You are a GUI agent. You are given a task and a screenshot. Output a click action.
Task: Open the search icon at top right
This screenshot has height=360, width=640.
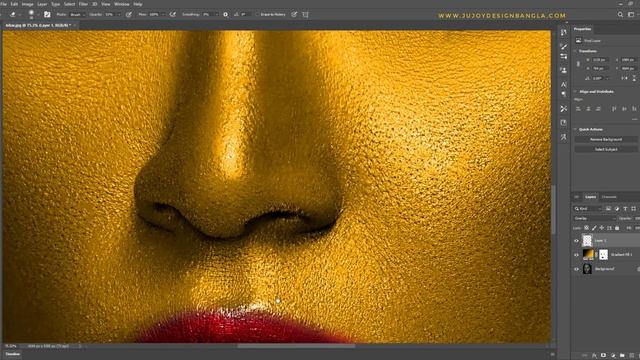(x=620, y=14)
